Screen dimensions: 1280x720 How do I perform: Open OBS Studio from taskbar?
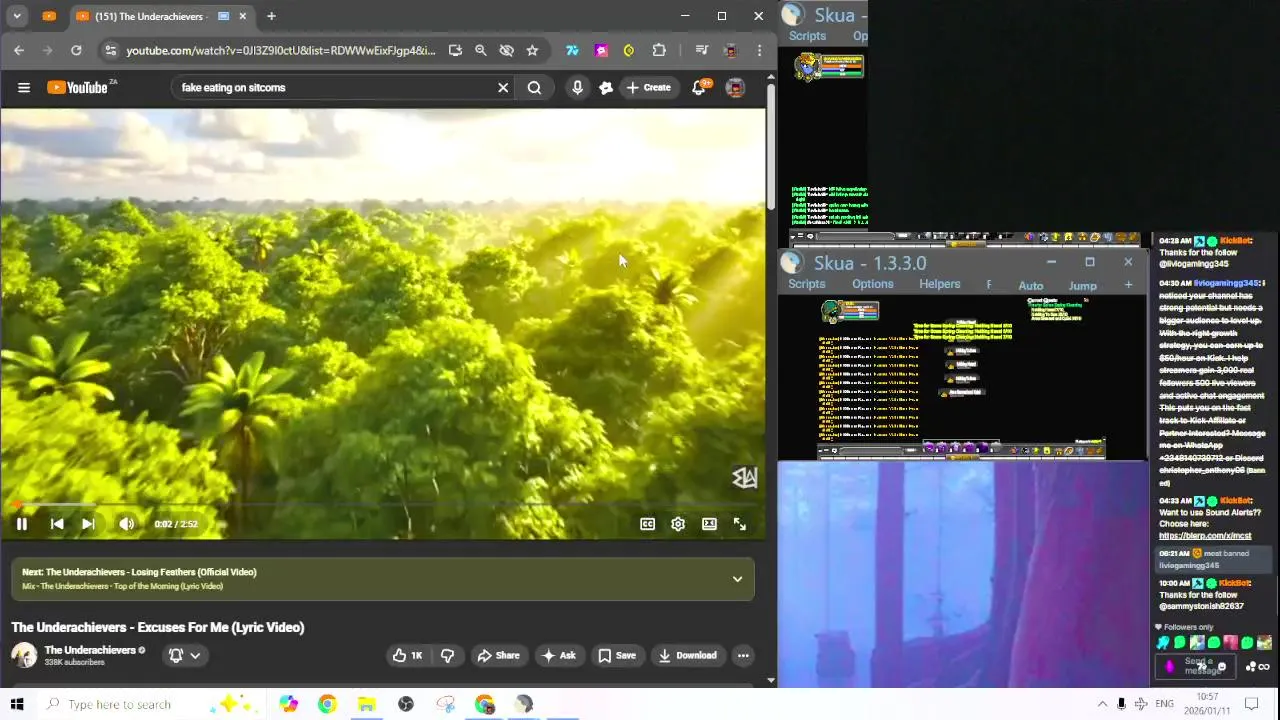click(x=406, y=704)
